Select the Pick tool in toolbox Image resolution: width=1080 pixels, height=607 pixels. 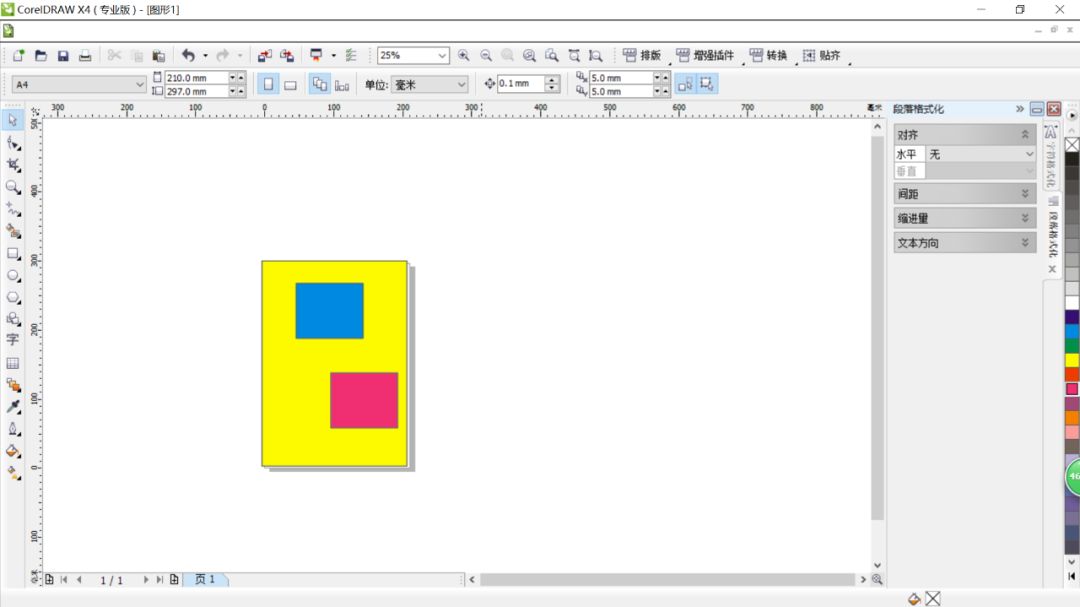[12, 121]
